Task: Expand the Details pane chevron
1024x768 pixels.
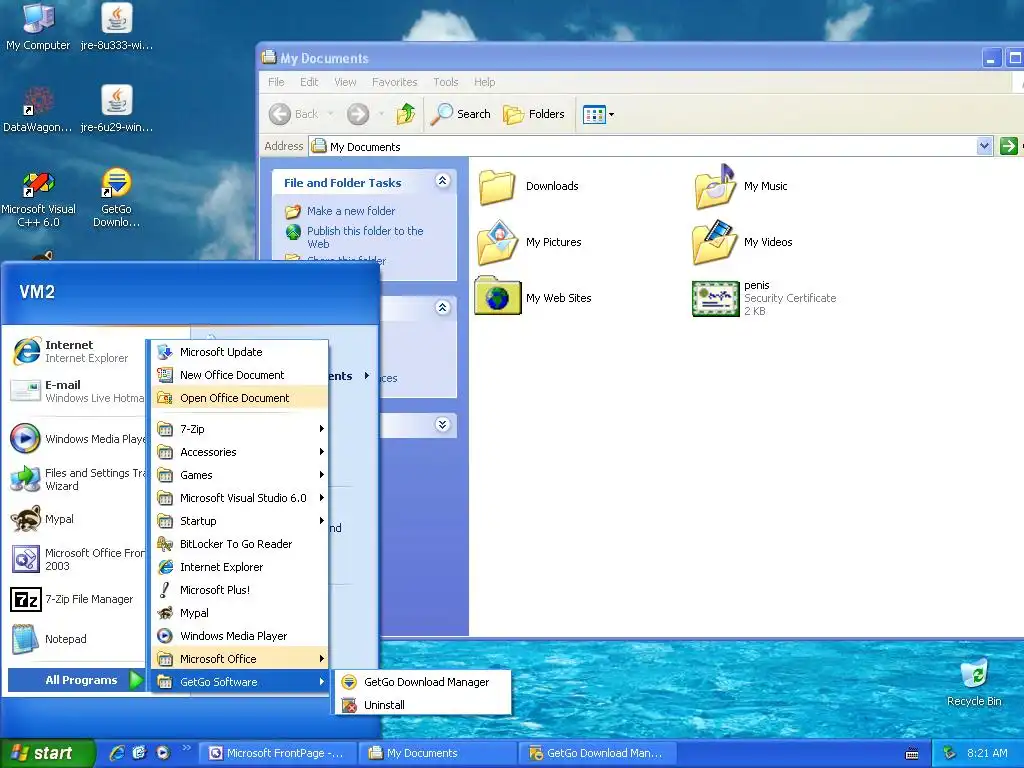Action: pos(443,425)
